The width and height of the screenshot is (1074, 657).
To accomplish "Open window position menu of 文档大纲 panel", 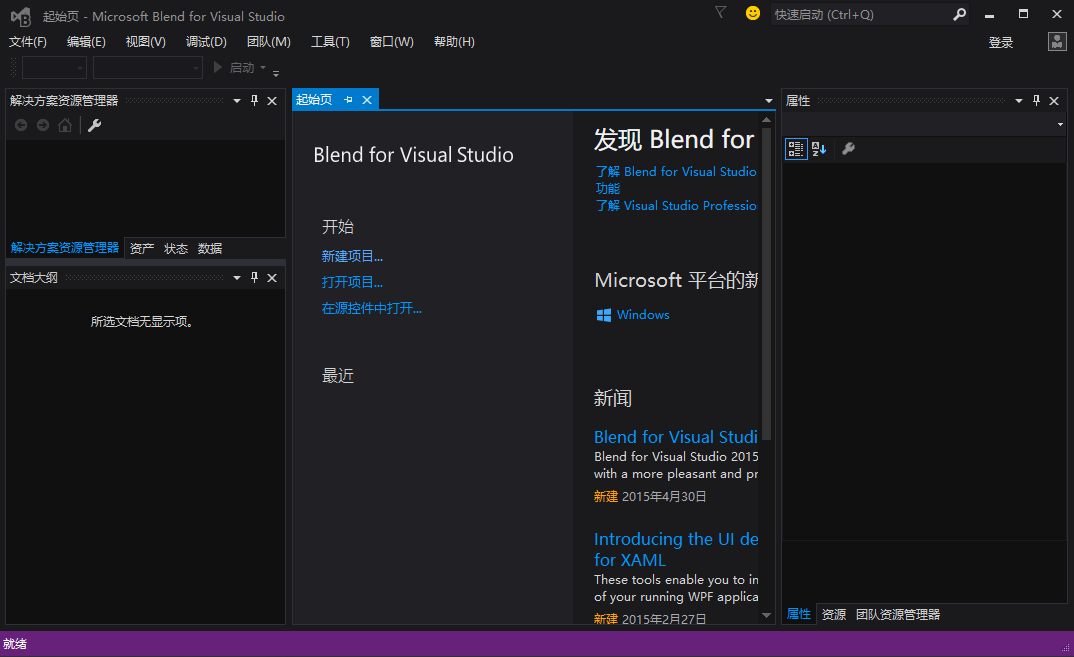I will tap(237, 277).
